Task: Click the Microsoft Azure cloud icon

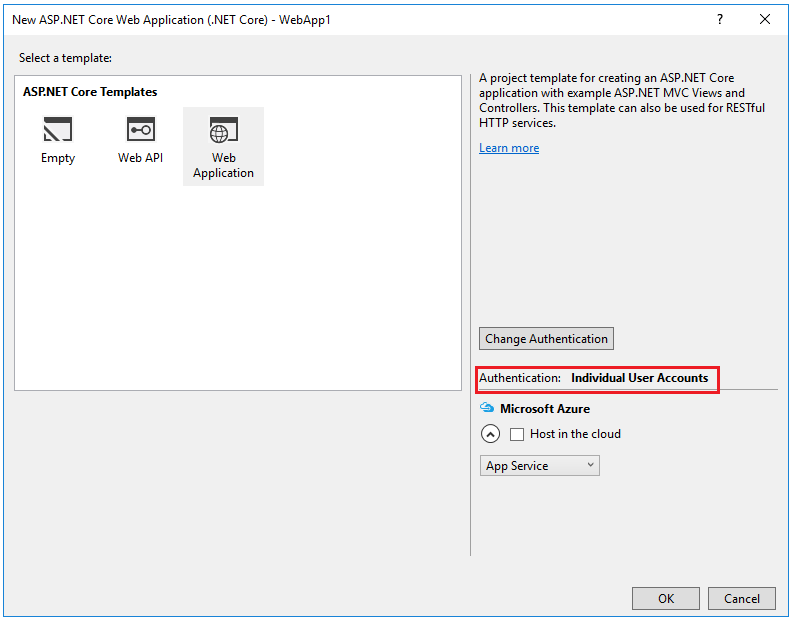Action: point(487,408)
